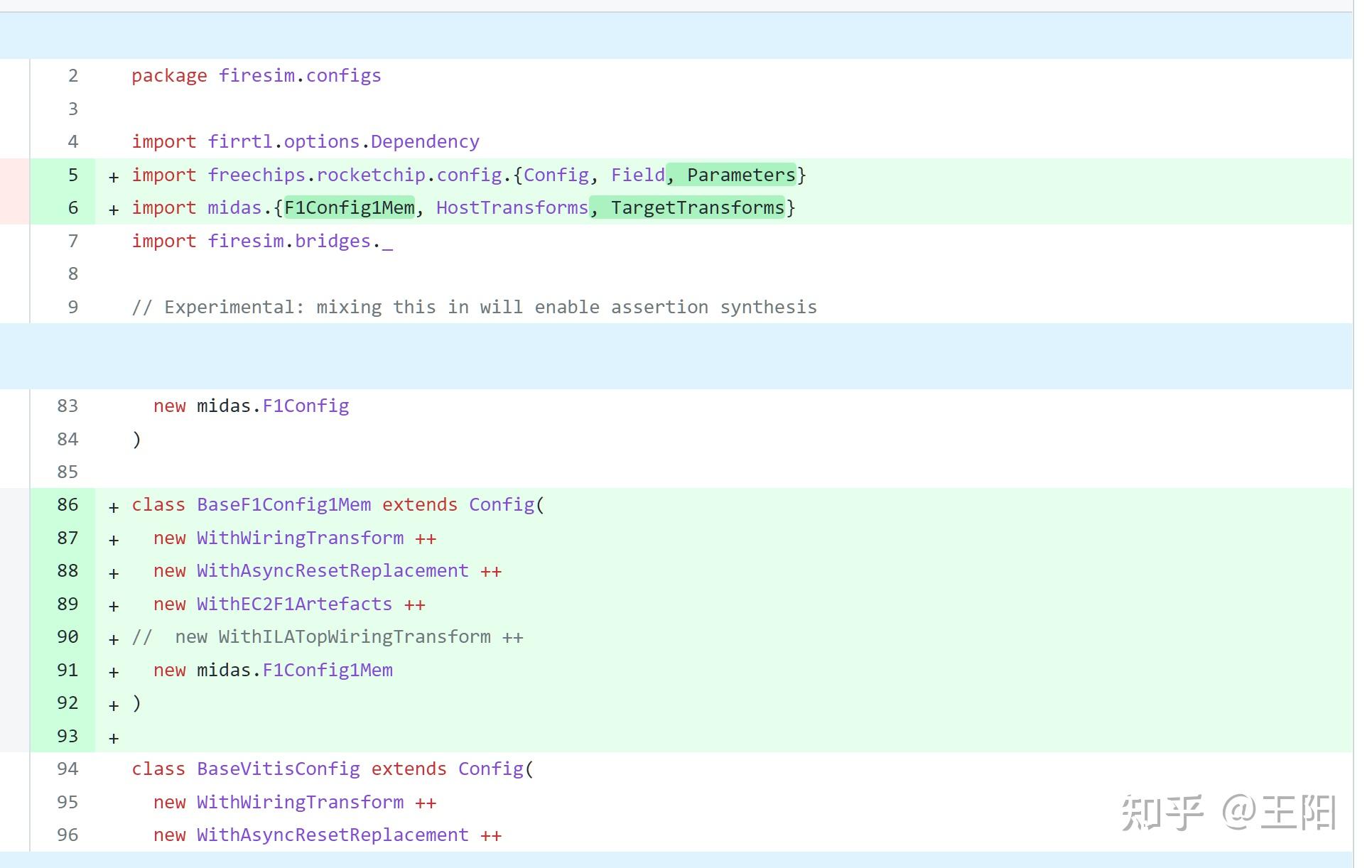Image resolution: width=1372 pixels, height=868 pixels.
Task: Click the highlighted Parameters token on line 5
Action: coord(740,175)
